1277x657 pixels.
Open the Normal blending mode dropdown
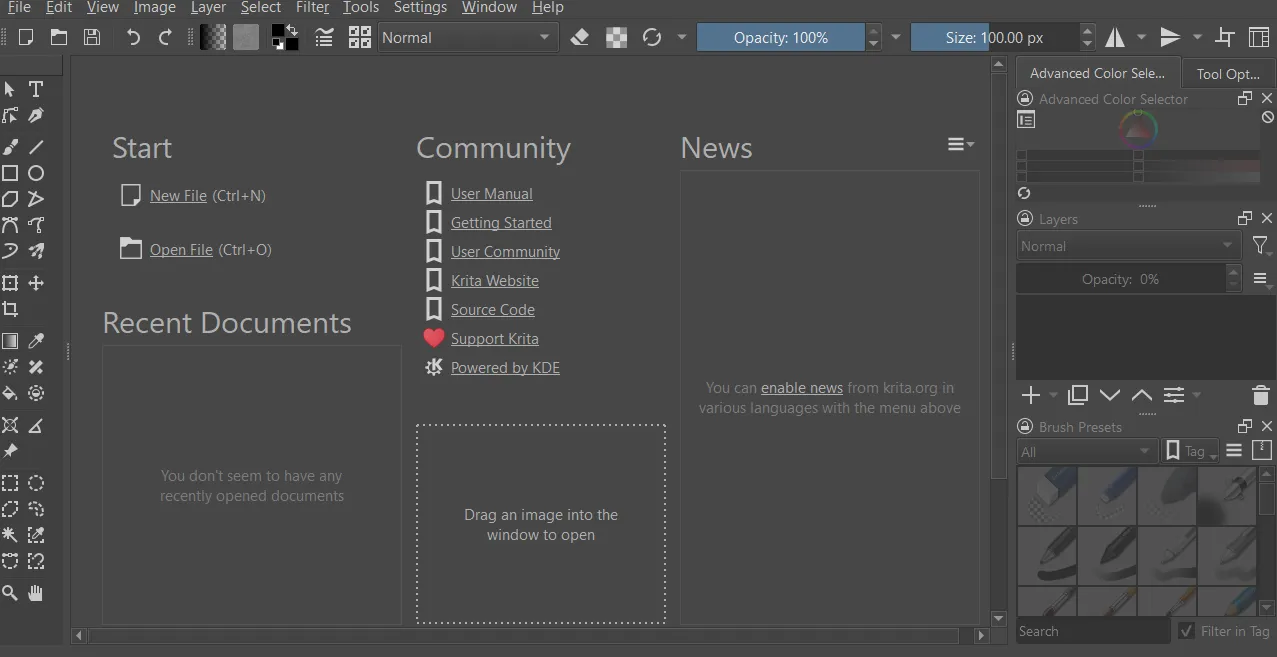coord(466,38)
